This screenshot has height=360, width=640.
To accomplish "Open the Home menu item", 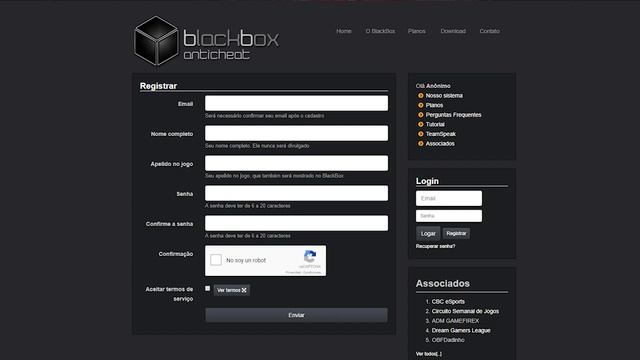I will click(344, 31).
